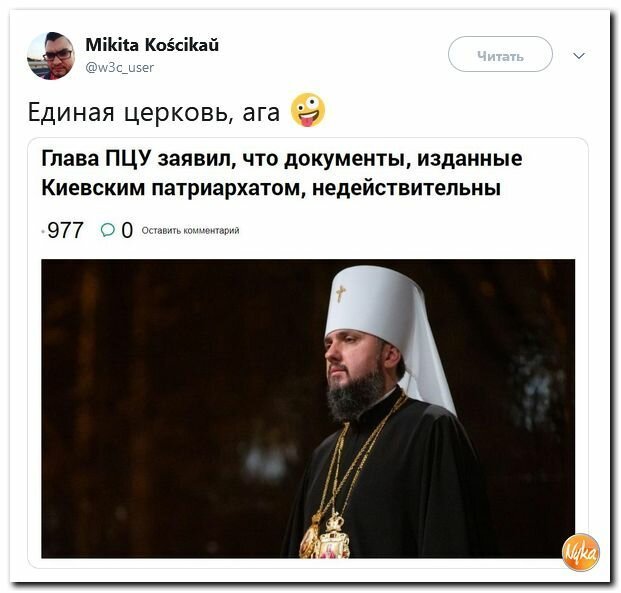Click the small dot before 977
The width and height of the screenshot is (621, 593).
pos(43,232)
